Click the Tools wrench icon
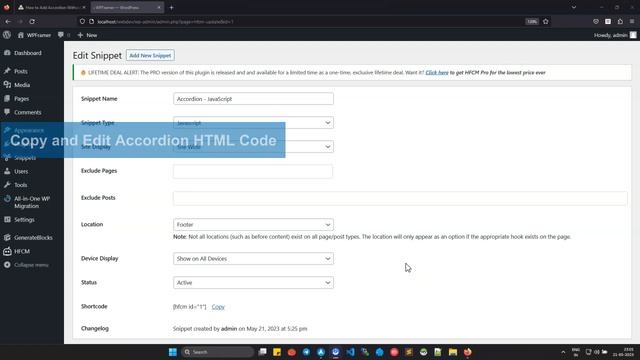The image size is (640, 360). 7,185
